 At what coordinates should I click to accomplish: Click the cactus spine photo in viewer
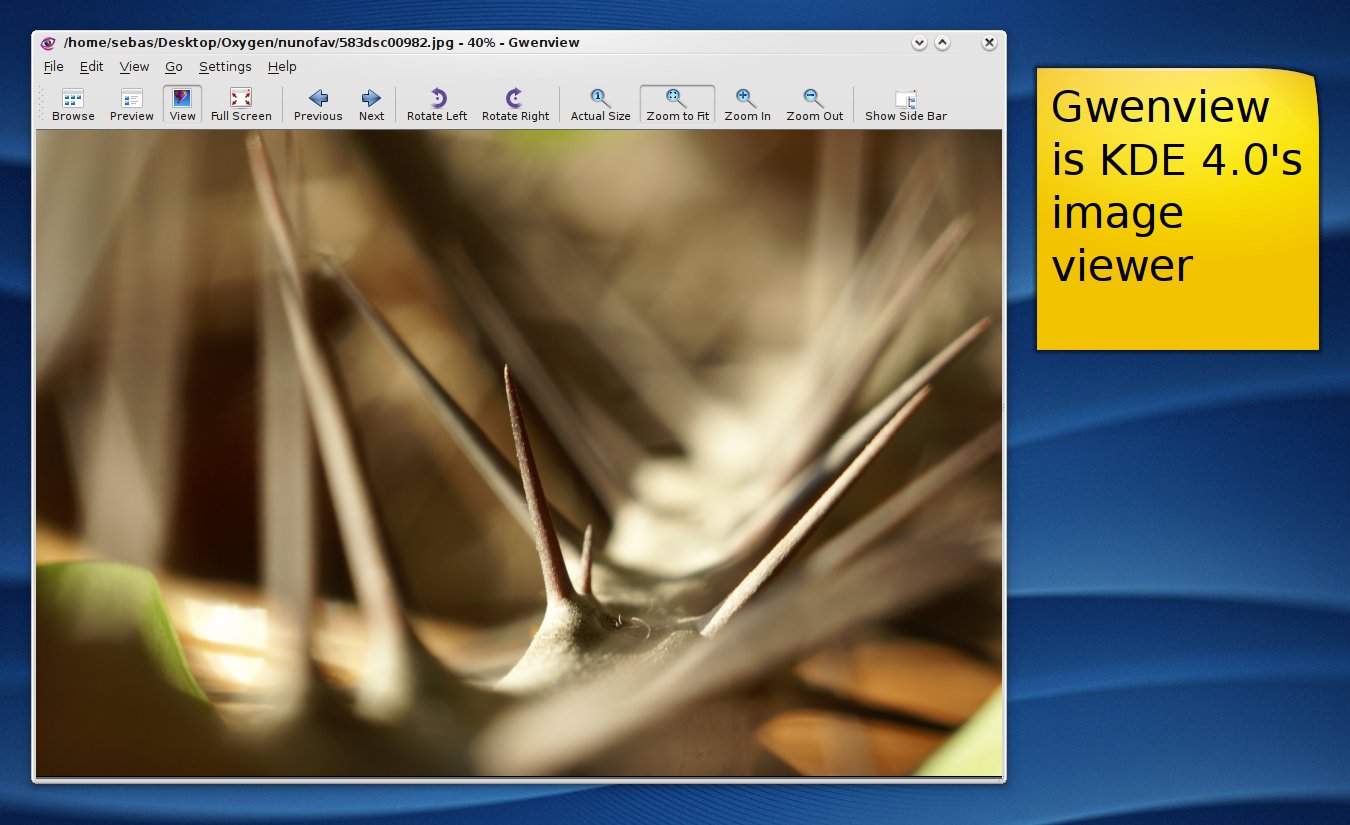point(519,453)
